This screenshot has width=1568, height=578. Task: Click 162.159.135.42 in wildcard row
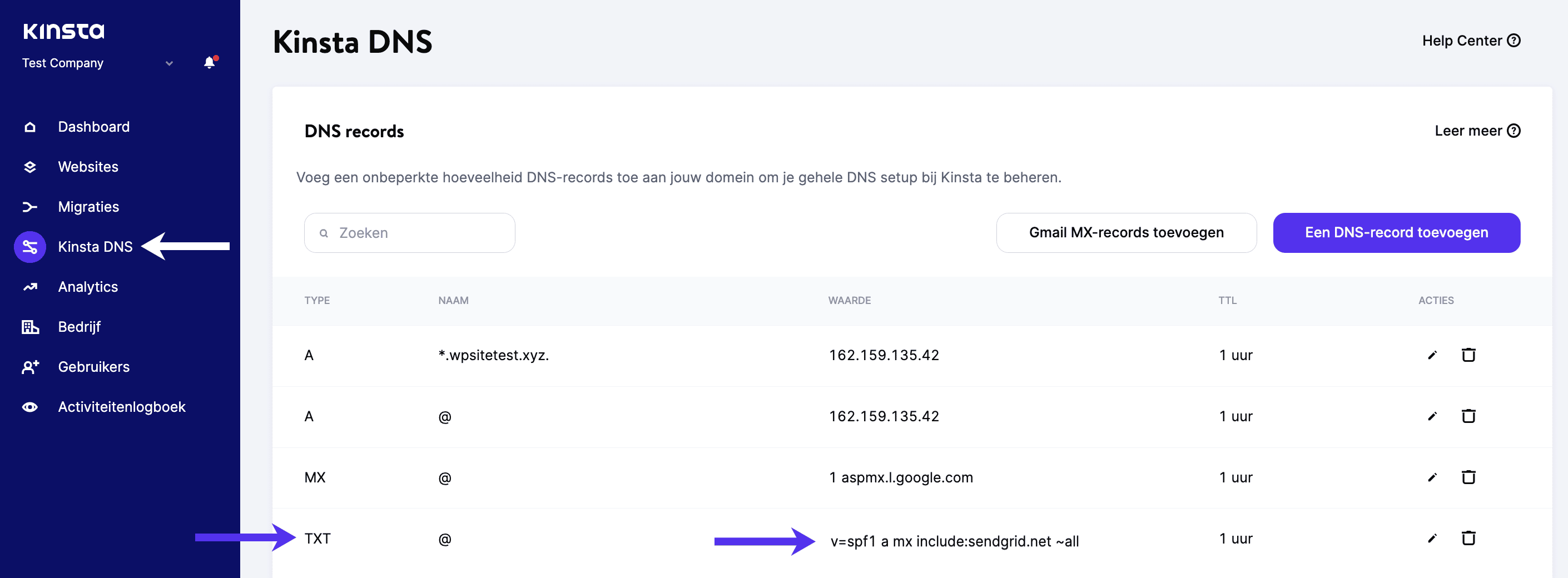click(884, 355)
